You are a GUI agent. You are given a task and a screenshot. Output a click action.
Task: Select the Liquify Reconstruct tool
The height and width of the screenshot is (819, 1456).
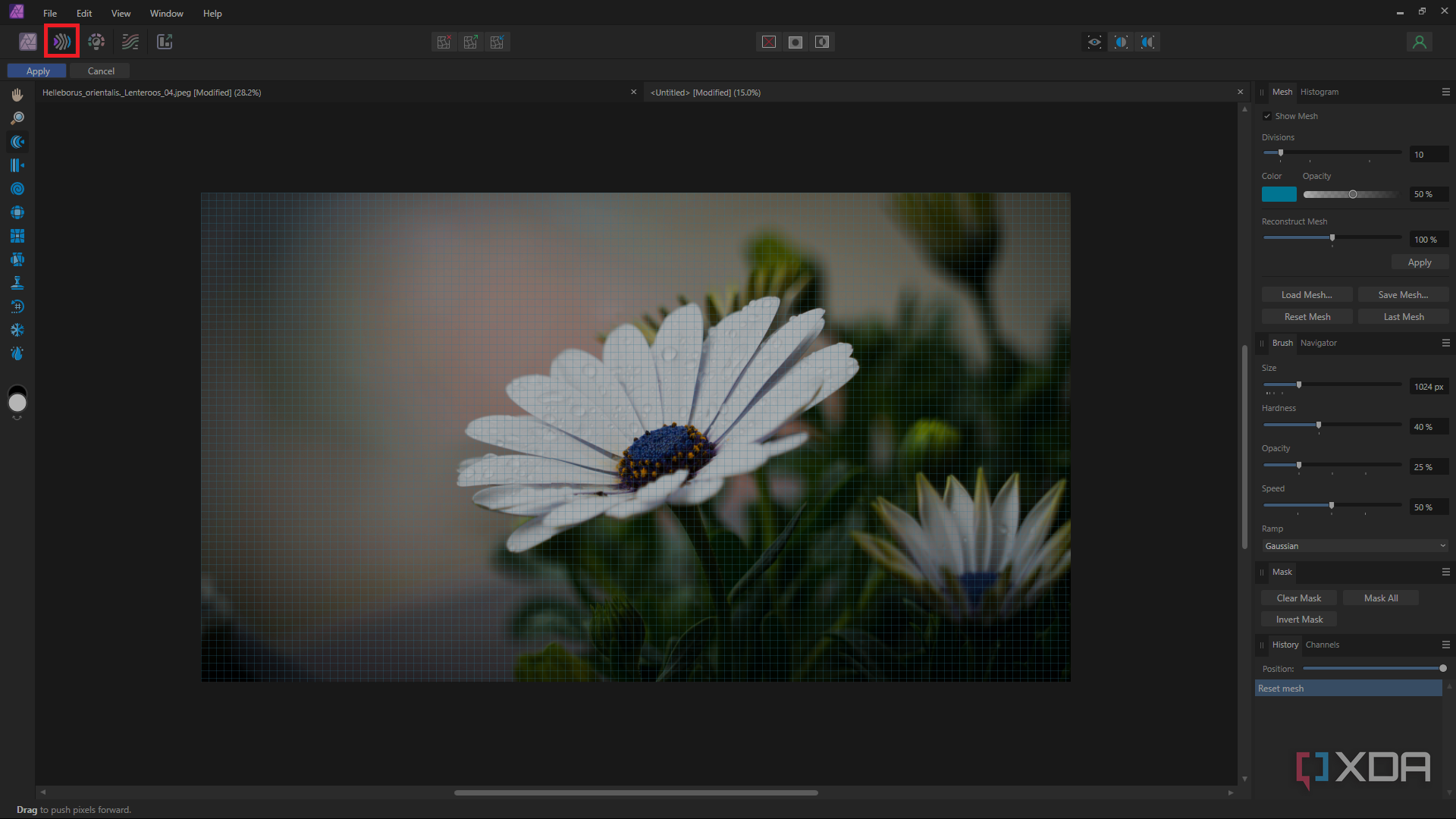click(17, 306)
